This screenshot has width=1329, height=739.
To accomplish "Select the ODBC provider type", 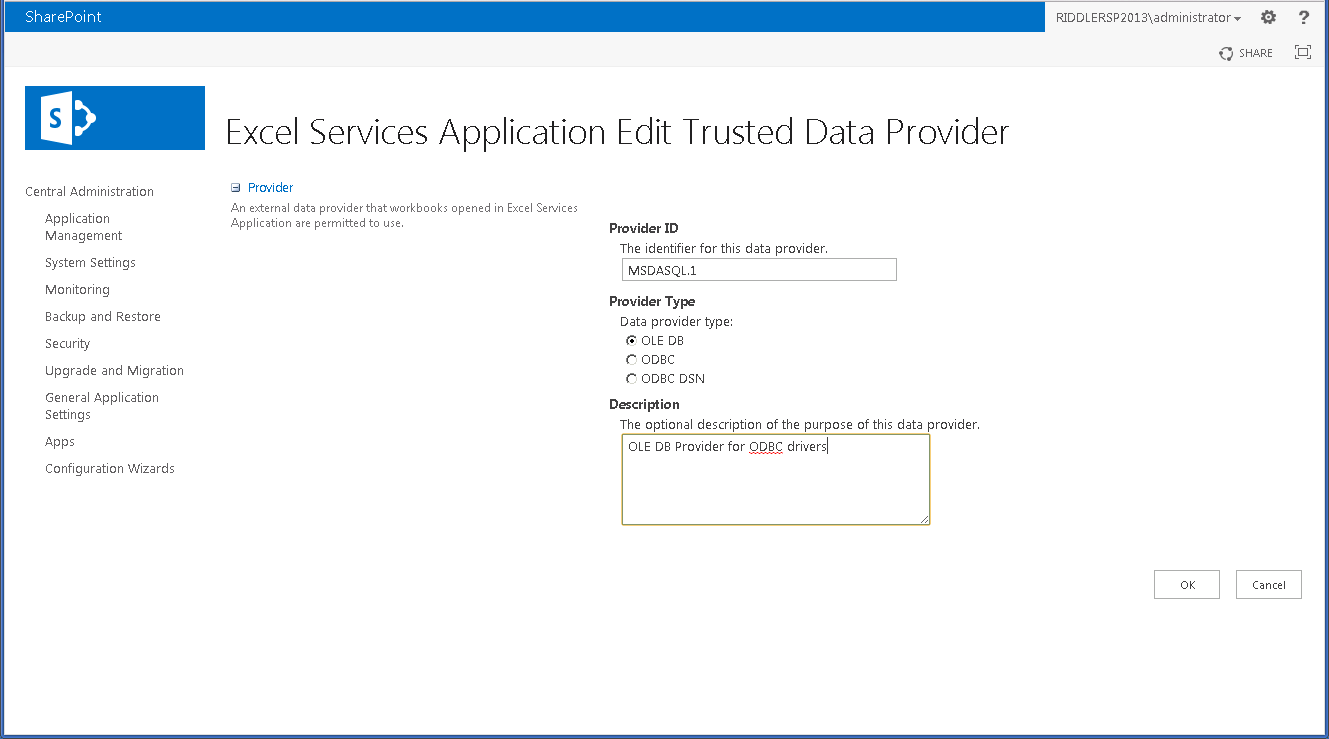I will coord(631,359).
